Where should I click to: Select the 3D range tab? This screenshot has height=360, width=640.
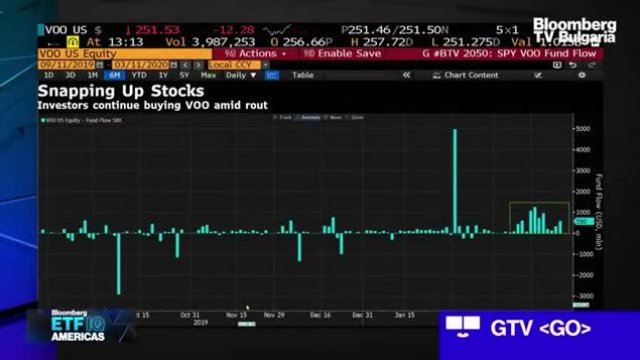(70, 75)
